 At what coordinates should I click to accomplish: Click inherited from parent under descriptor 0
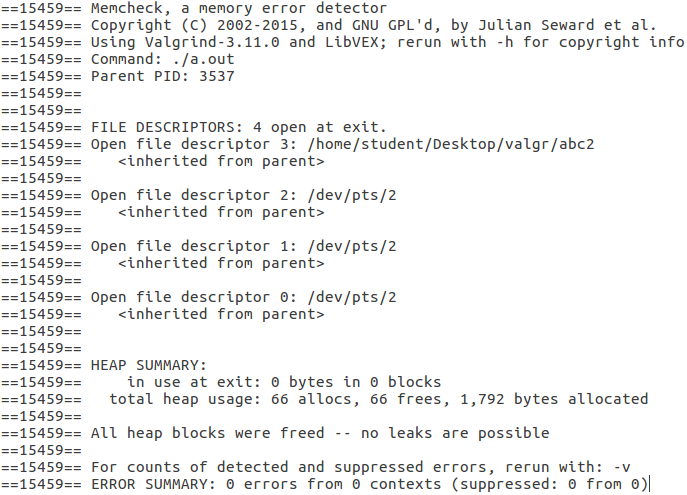[x=221, y=314]
